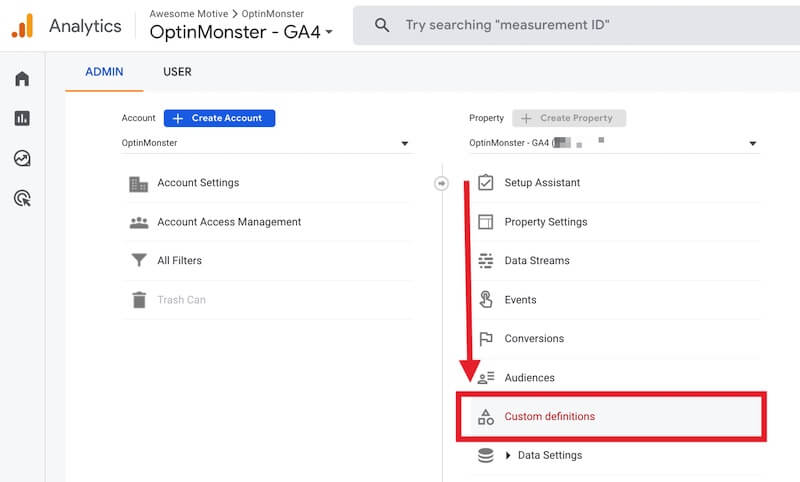Click the Events touch icon

coord(486,299)
